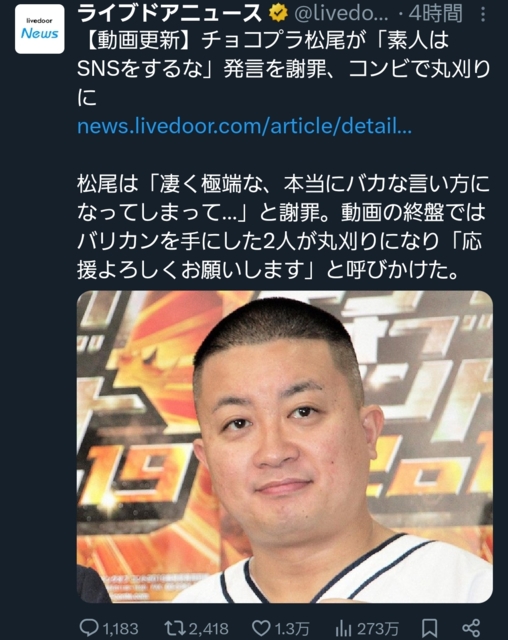Tap the reply speech bubble icon
This screenshot has height=640, width=508.
[x=89, y=627]
